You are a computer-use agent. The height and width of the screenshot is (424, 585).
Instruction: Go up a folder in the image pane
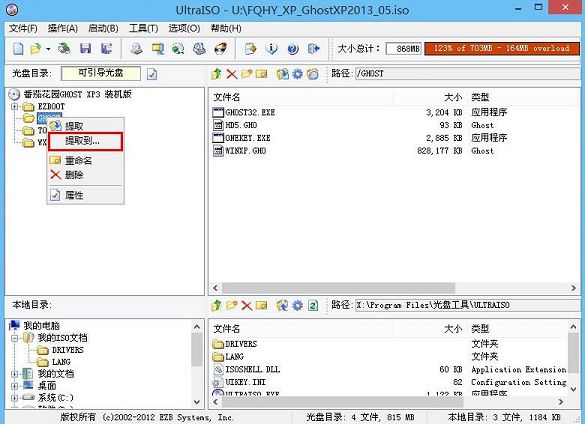[216, 74]
